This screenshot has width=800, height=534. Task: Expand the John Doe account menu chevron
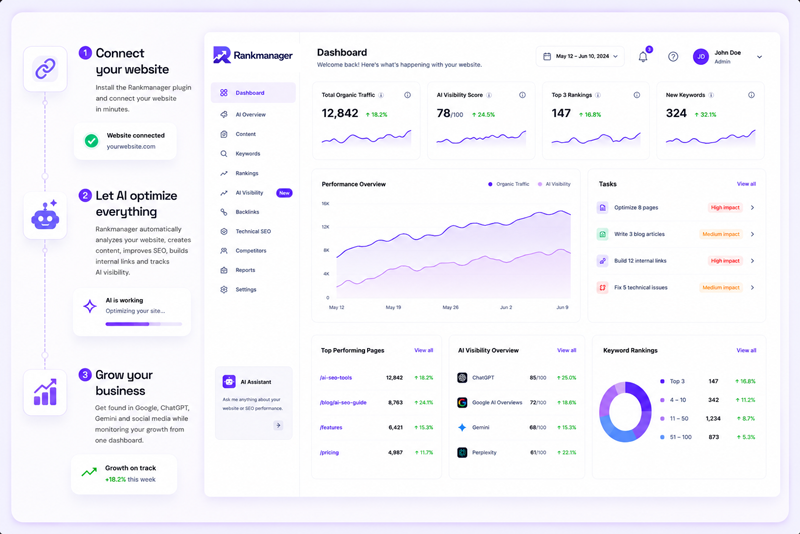point(759,57)
